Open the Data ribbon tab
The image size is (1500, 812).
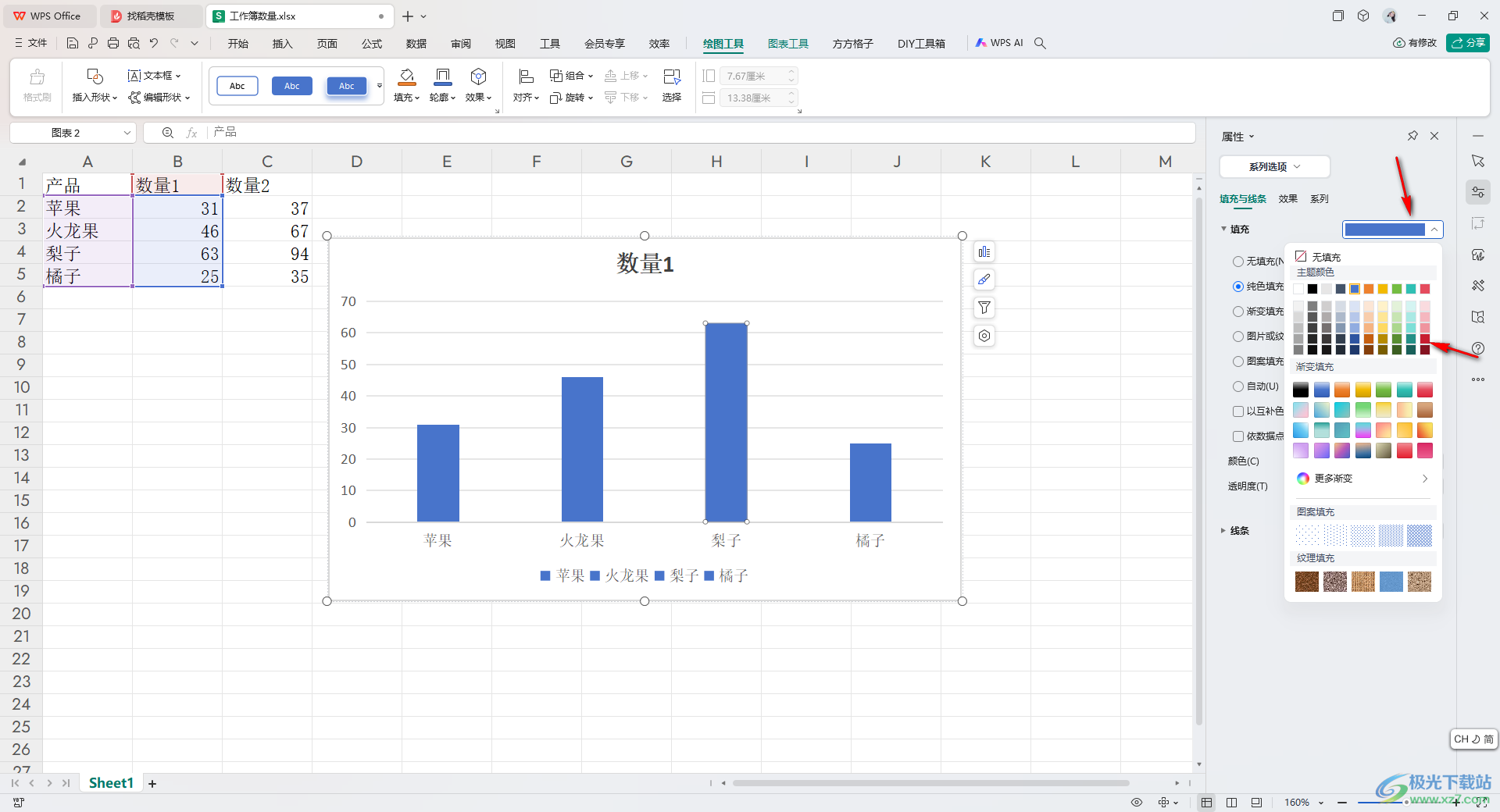pyautogui.click(x=416, y=44)
